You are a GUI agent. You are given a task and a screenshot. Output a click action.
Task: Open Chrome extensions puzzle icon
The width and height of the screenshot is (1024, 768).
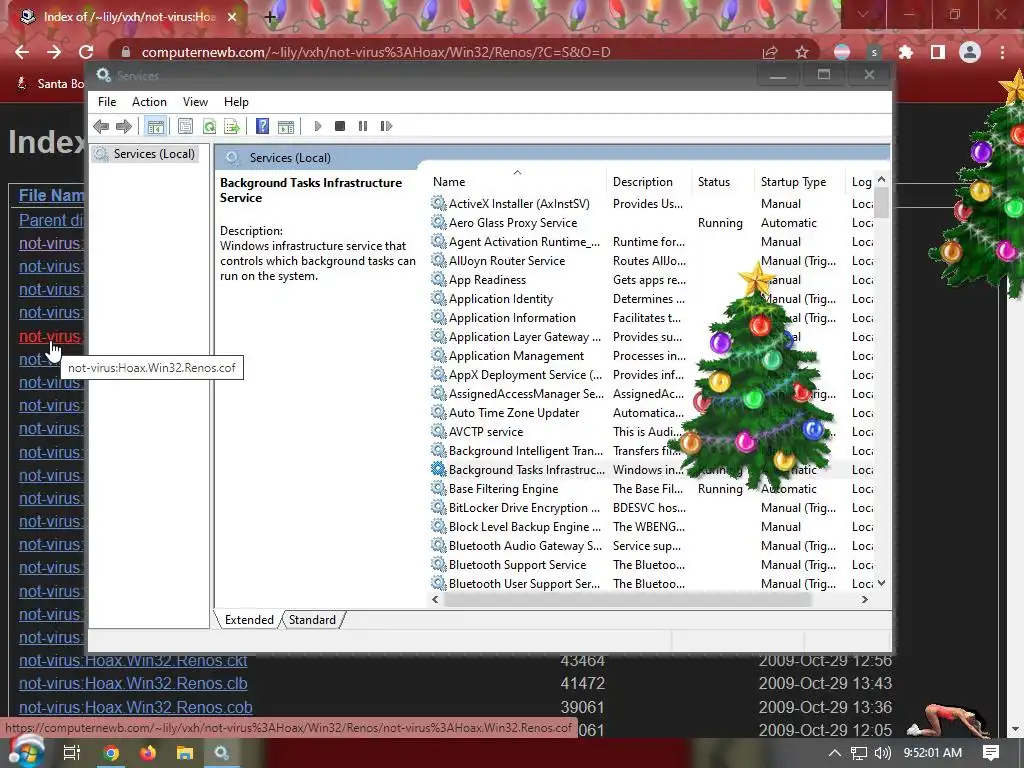(x=906, y=52)
